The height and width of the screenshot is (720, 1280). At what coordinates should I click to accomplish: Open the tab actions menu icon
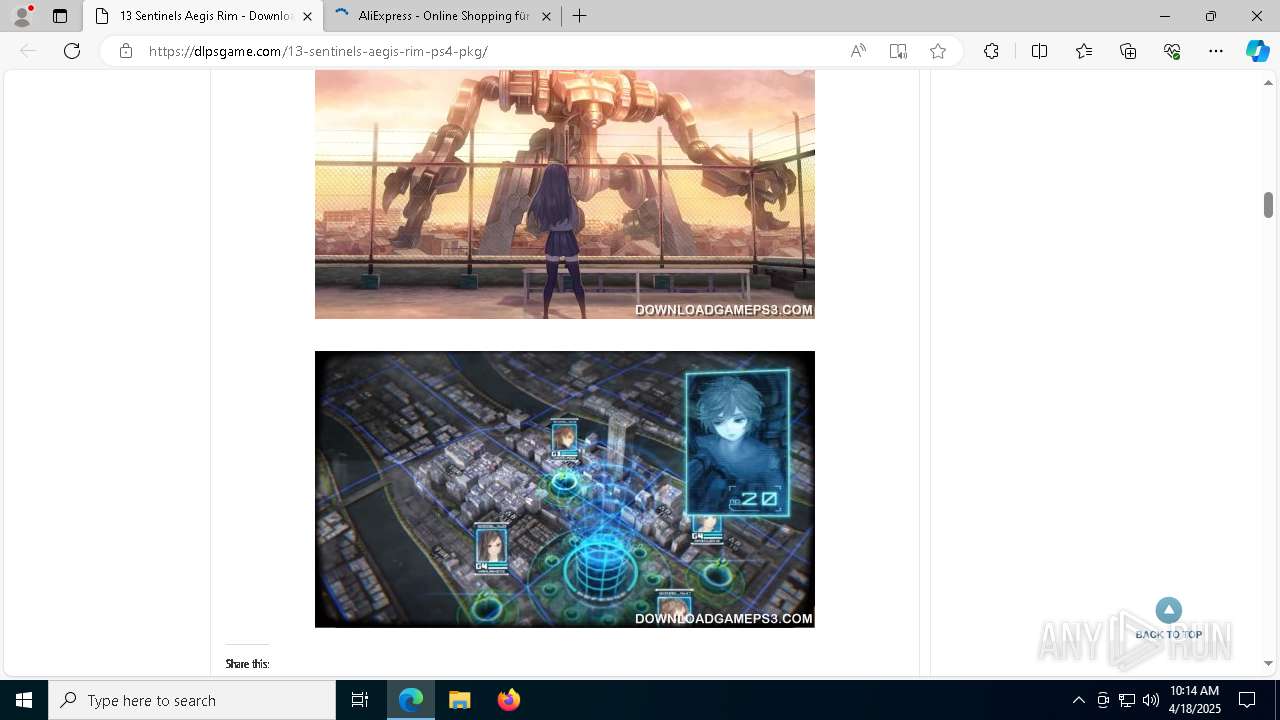point(60,16)
